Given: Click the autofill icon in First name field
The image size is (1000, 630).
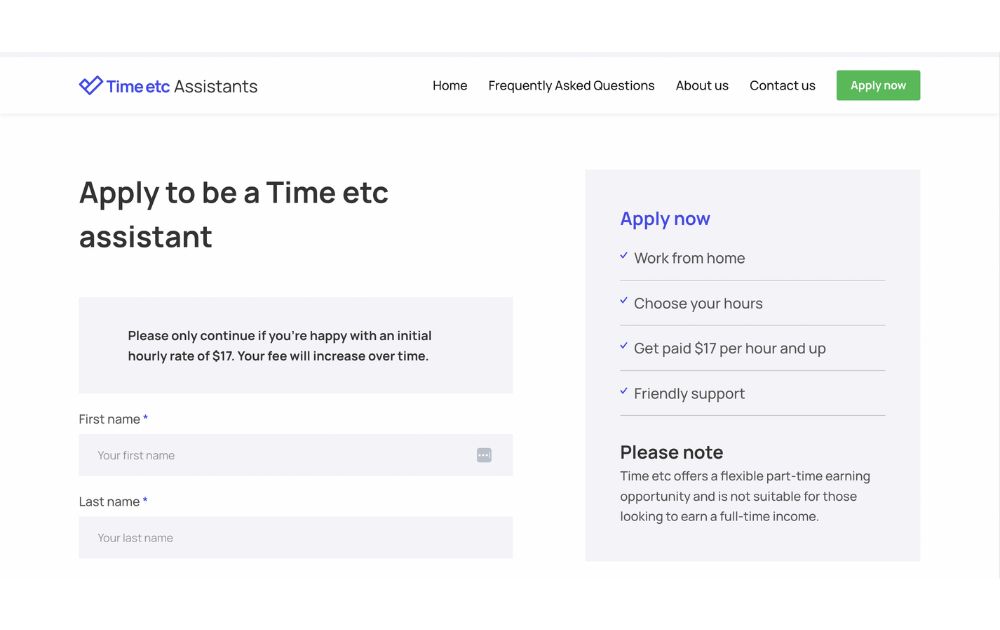Looking at the screenshot, I should (484, 455).
